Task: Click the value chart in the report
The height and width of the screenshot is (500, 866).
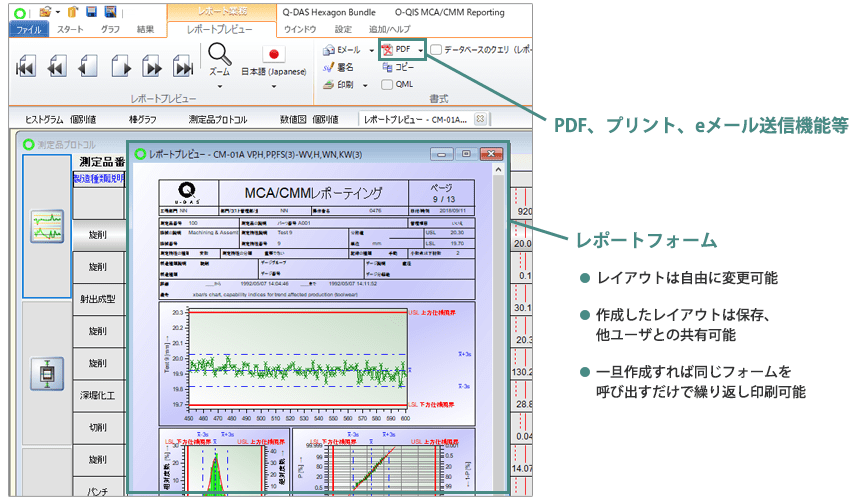Action: (x=317, y=363)
